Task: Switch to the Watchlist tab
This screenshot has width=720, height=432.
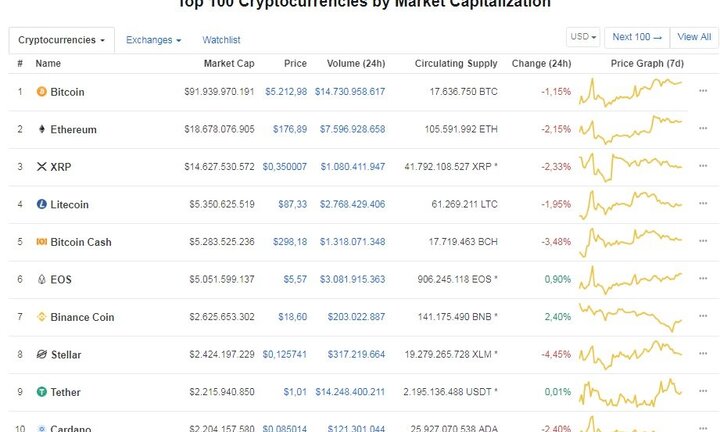Action: [x=221, y=40]
